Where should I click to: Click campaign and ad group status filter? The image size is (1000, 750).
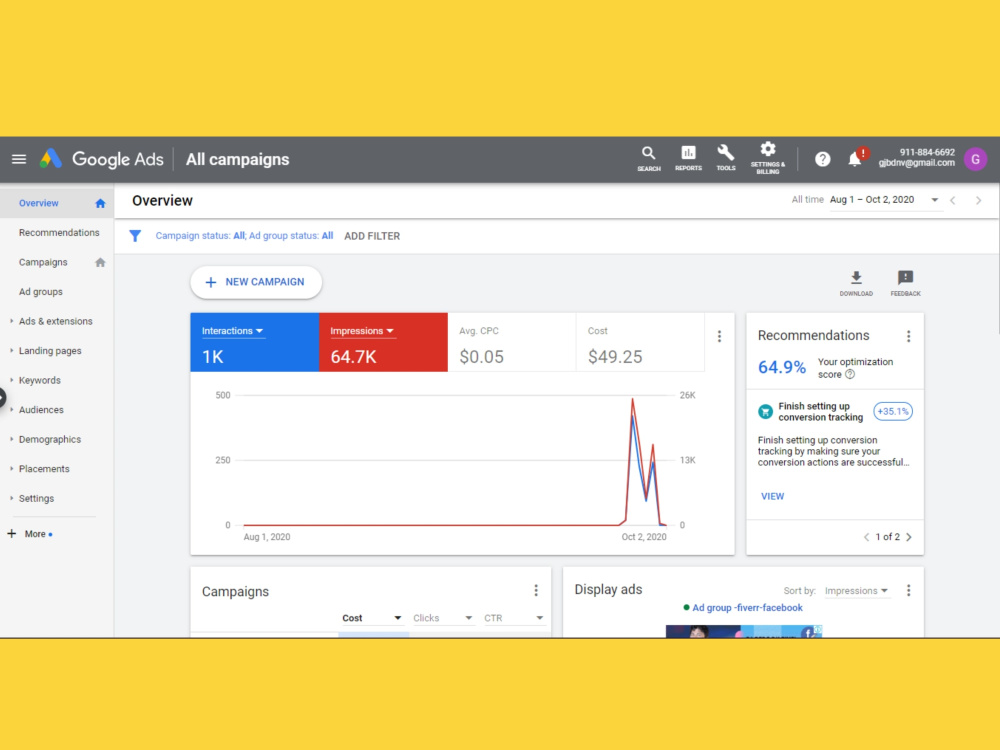click(244, 236)
